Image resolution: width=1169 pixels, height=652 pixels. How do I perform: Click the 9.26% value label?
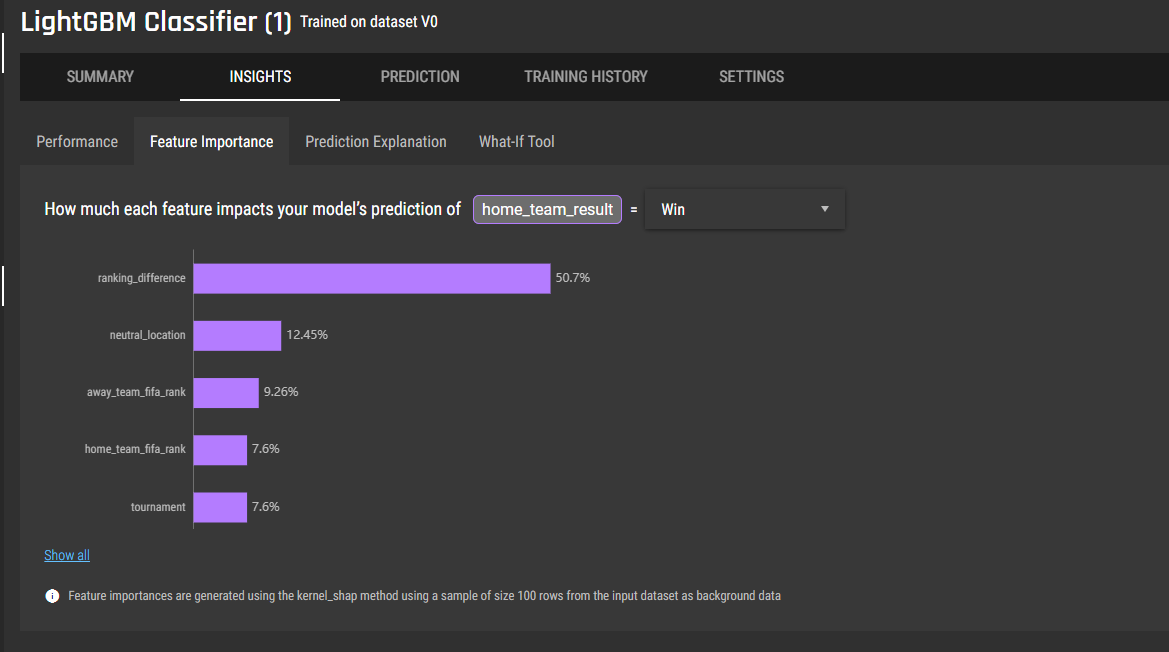pyautogui.click(x=281, y=391)
